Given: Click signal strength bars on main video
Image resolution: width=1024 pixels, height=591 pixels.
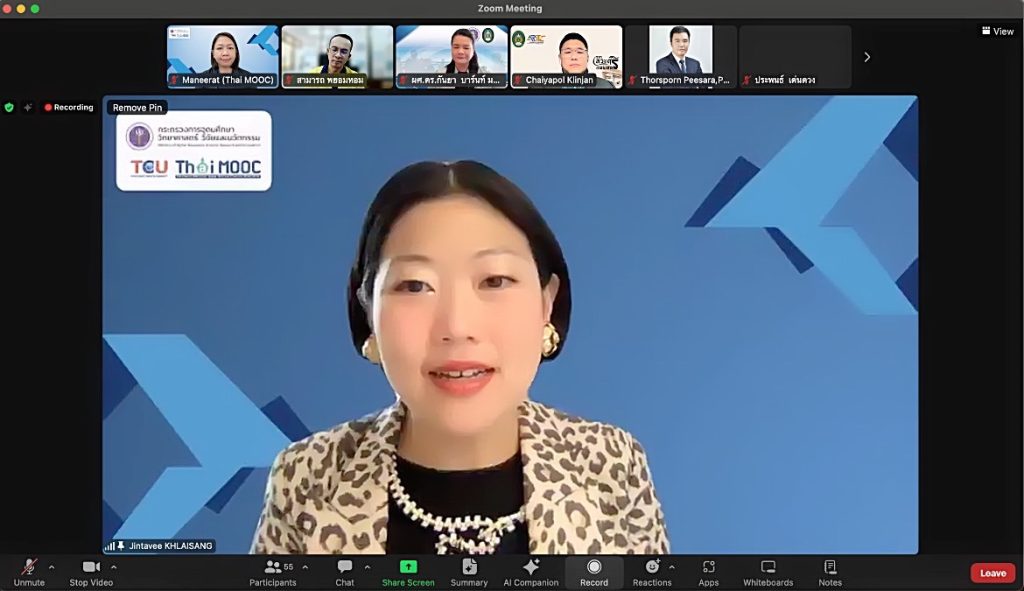Looking at the screenshot, I should coord(110,546).
